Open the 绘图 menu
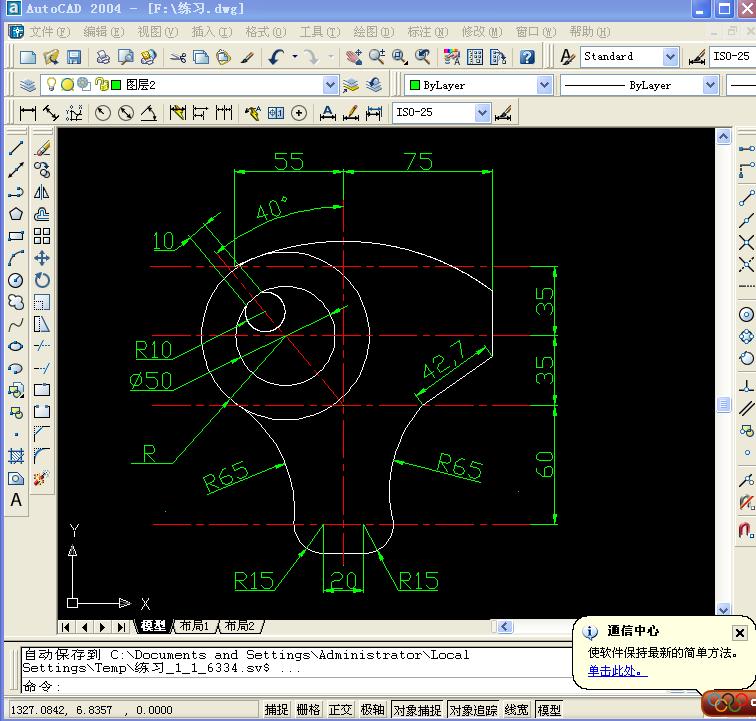756x721 pixels. 374,32
